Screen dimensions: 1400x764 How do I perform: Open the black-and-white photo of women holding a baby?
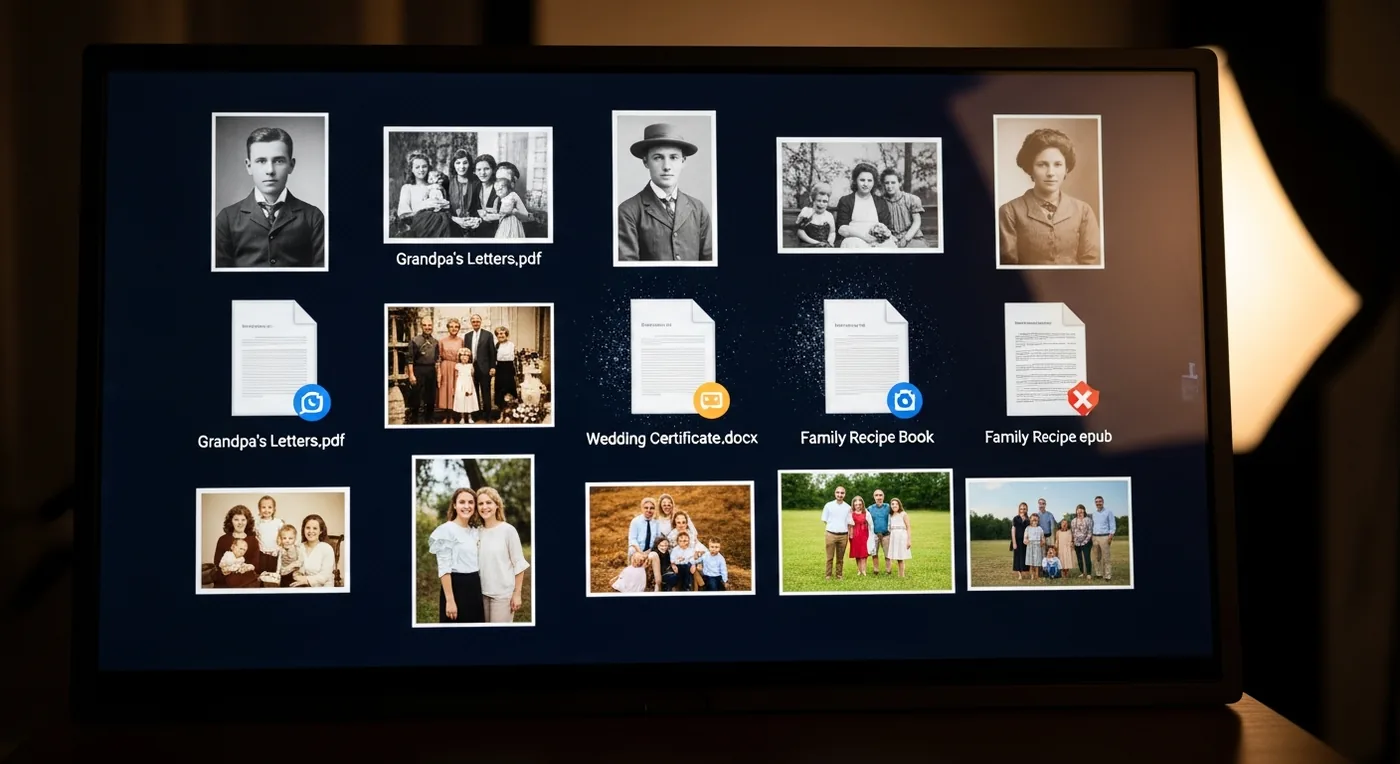coord(468,185)
